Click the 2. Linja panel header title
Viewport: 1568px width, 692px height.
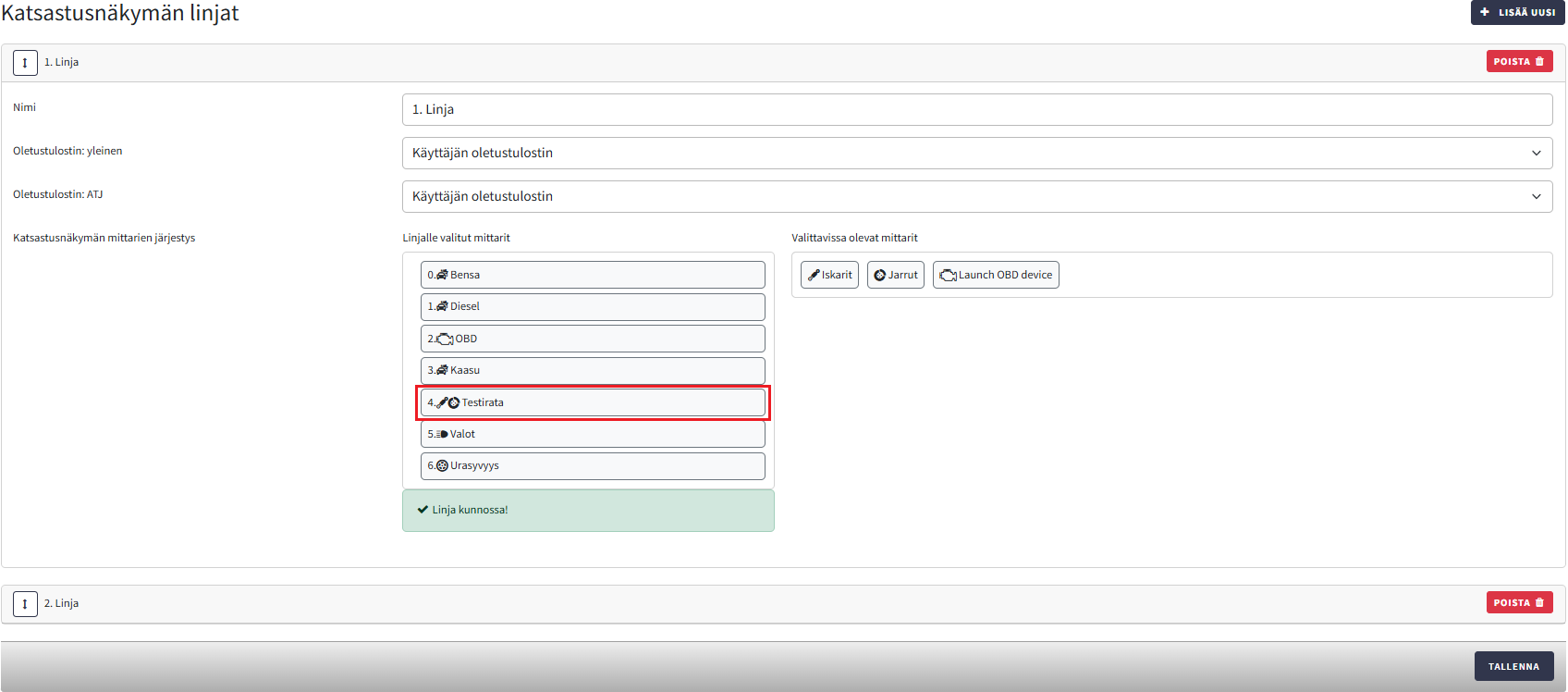pos(62,603)
